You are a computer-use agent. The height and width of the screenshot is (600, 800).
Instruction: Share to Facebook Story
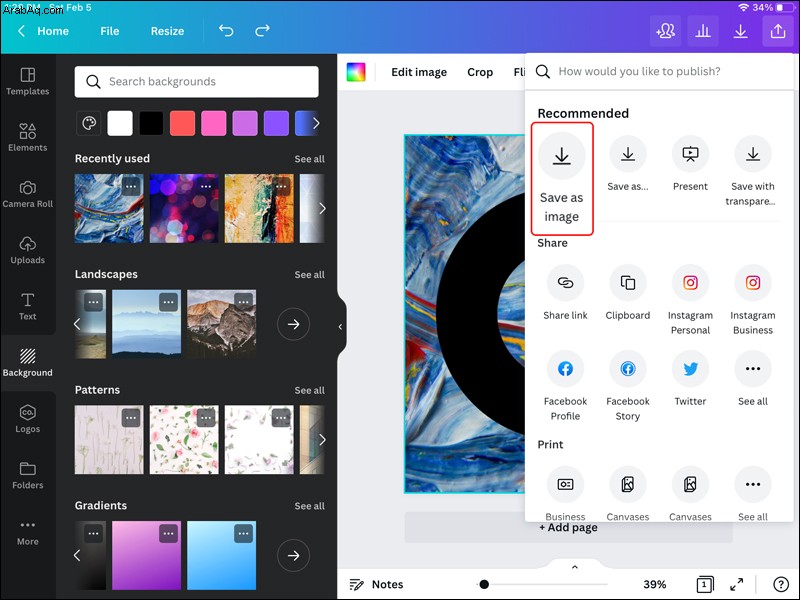pos(628,386)
